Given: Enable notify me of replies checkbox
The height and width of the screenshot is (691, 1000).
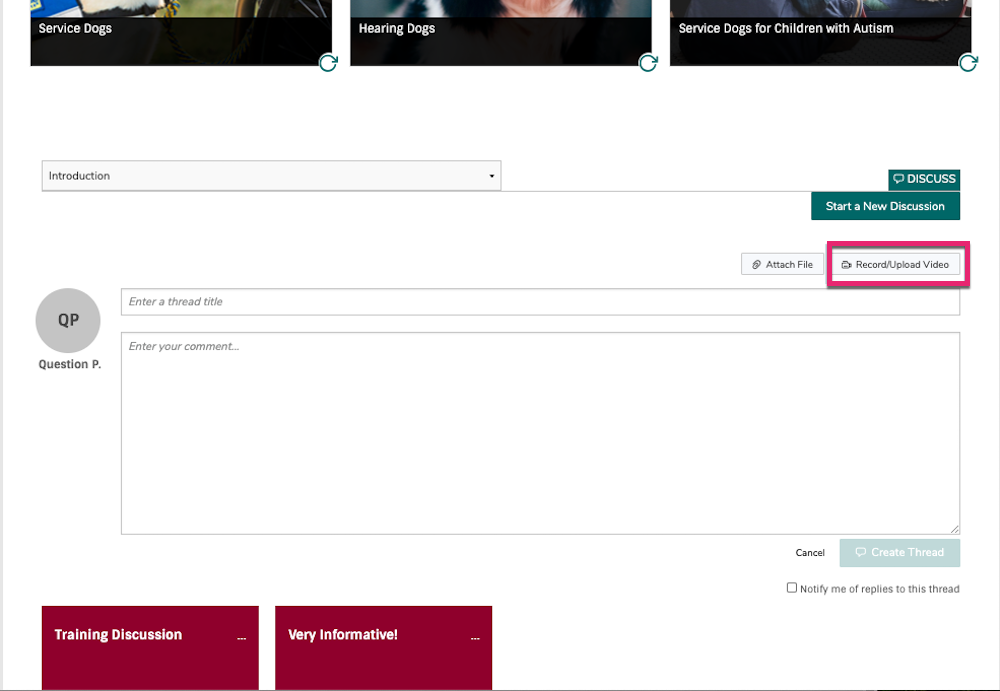Looking at the screenshot, I should pyautogui.click(x=791, y=588).
